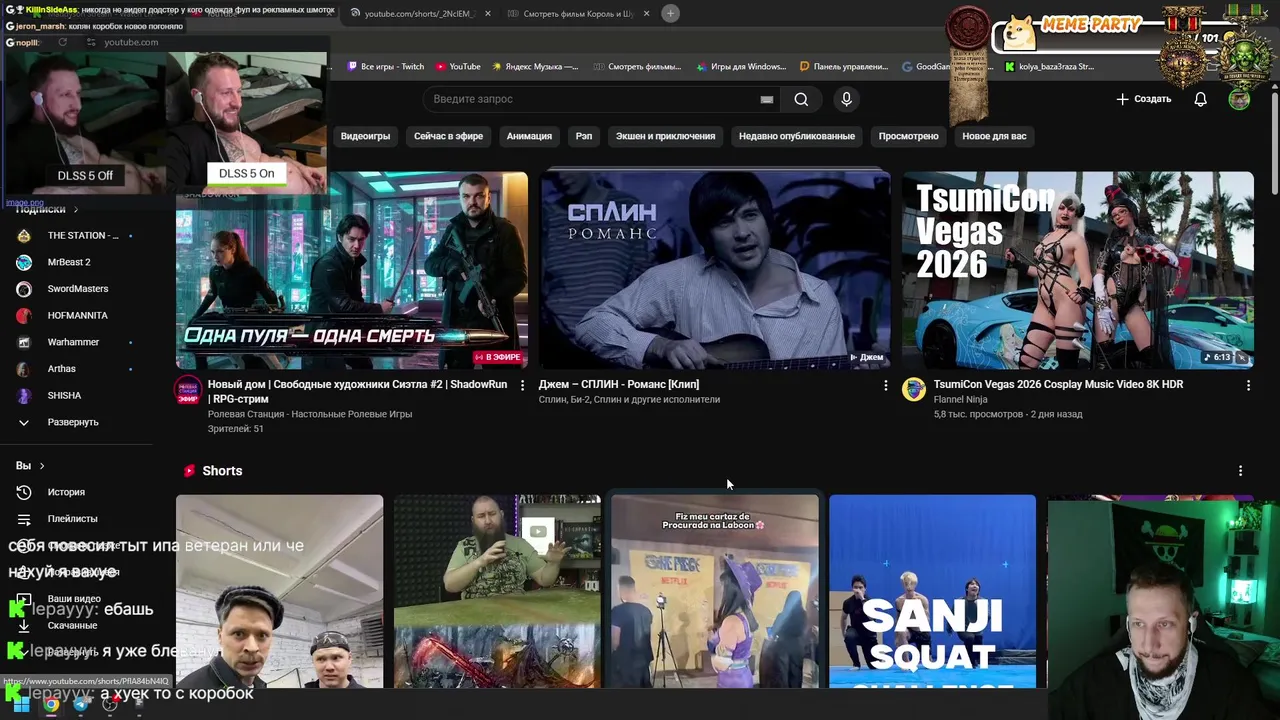Viewport: 1280px width, 720px height.
Task: Open SwordMasters subscription
Action: (76, 289)
